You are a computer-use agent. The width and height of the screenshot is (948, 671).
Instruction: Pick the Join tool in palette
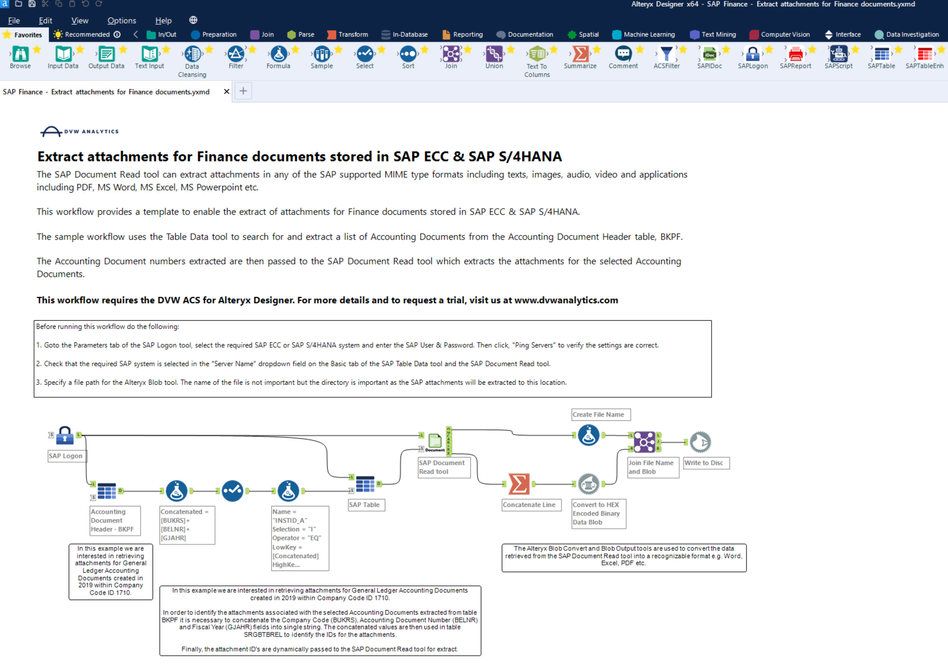tap(451, 54)
